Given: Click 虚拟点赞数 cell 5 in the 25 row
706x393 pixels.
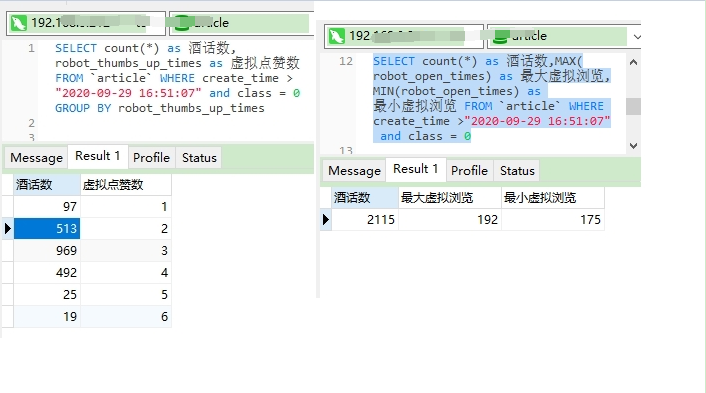Looking at the screenshot, I should coord(126,295).
